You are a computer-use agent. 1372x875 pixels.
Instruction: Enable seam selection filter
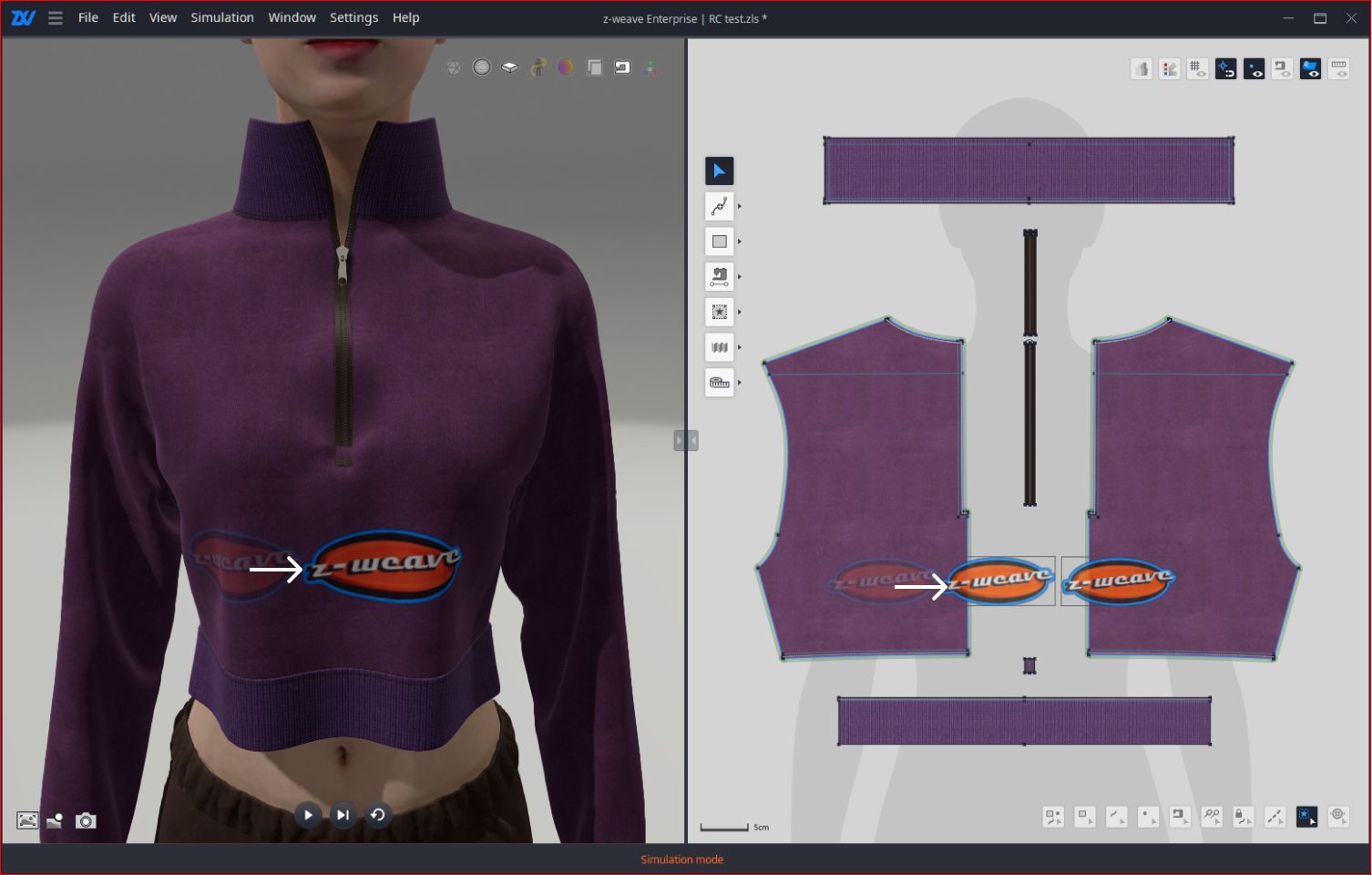pos(1180,817)
